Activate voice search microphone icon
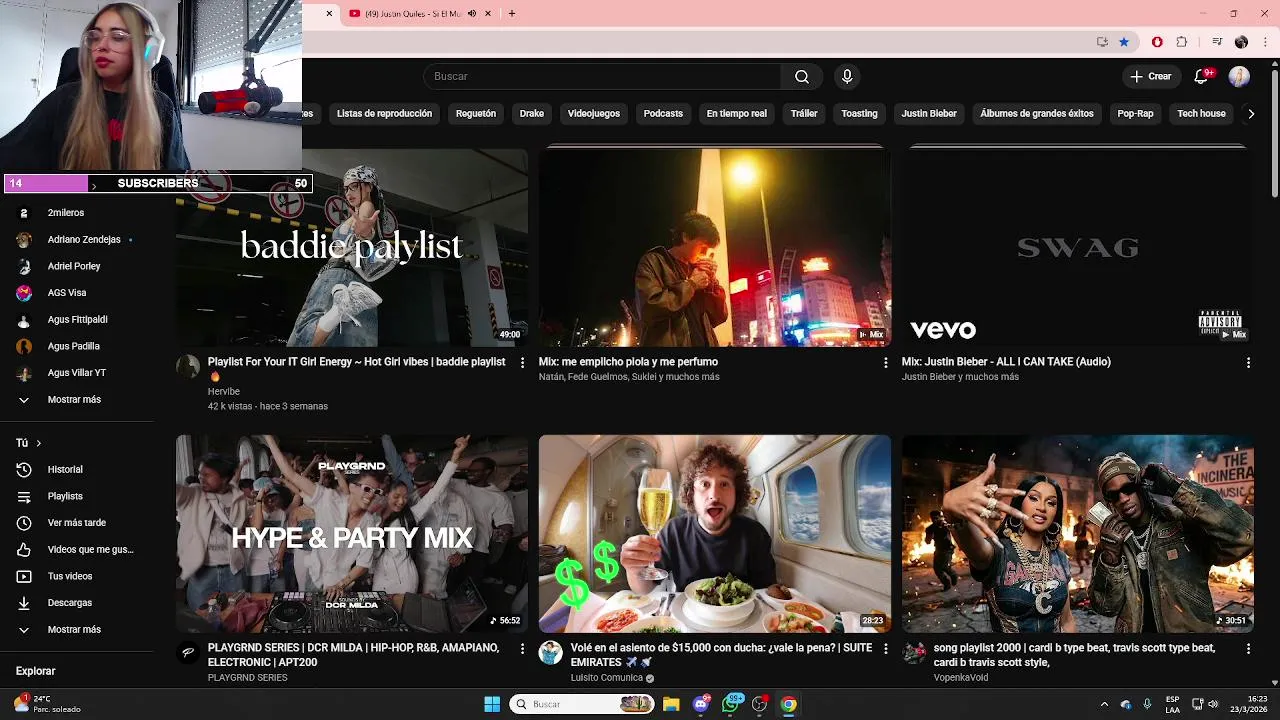This screenshot has width=1280, height=720. point(847,77)
